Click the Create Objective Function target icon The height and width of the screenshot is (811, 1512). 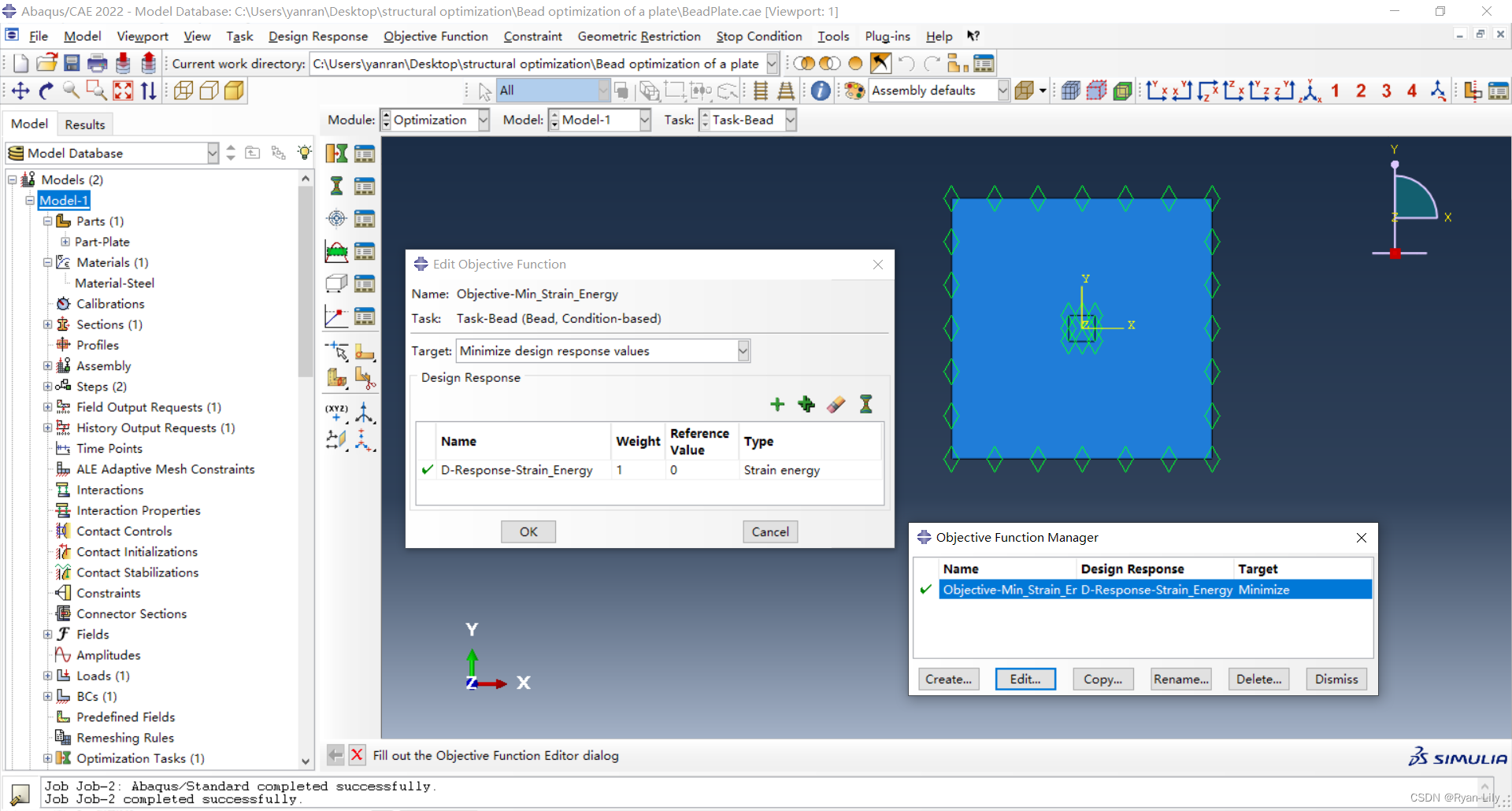(336, 218)
